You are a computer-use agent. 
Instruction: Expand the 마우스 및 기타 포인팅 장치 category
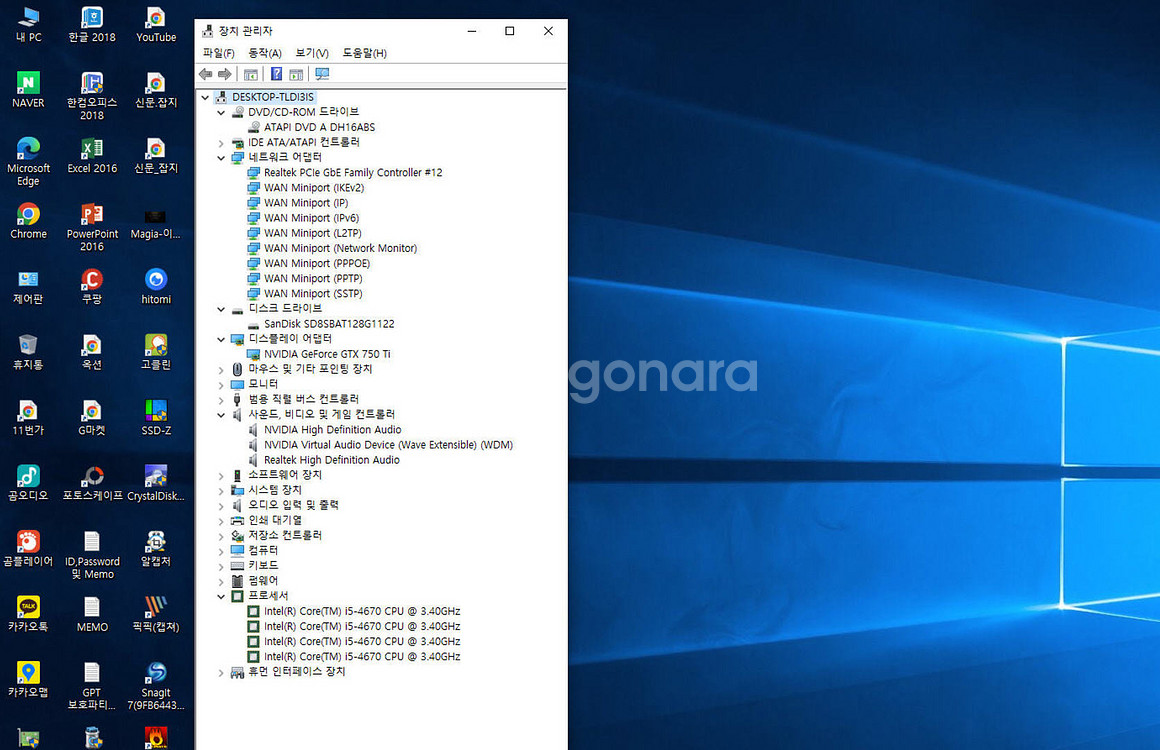pos(220,370)
